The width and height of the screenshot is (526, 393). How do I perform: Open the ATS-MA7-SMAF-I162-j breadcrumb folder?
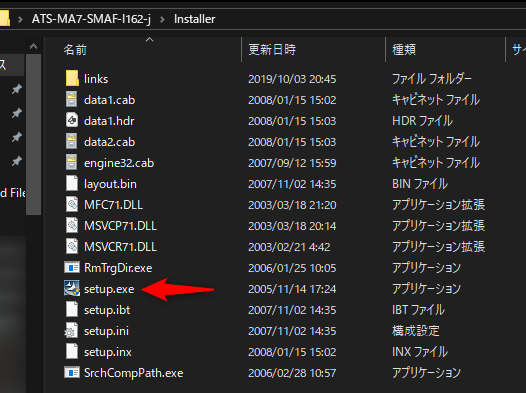pos(91,19)
